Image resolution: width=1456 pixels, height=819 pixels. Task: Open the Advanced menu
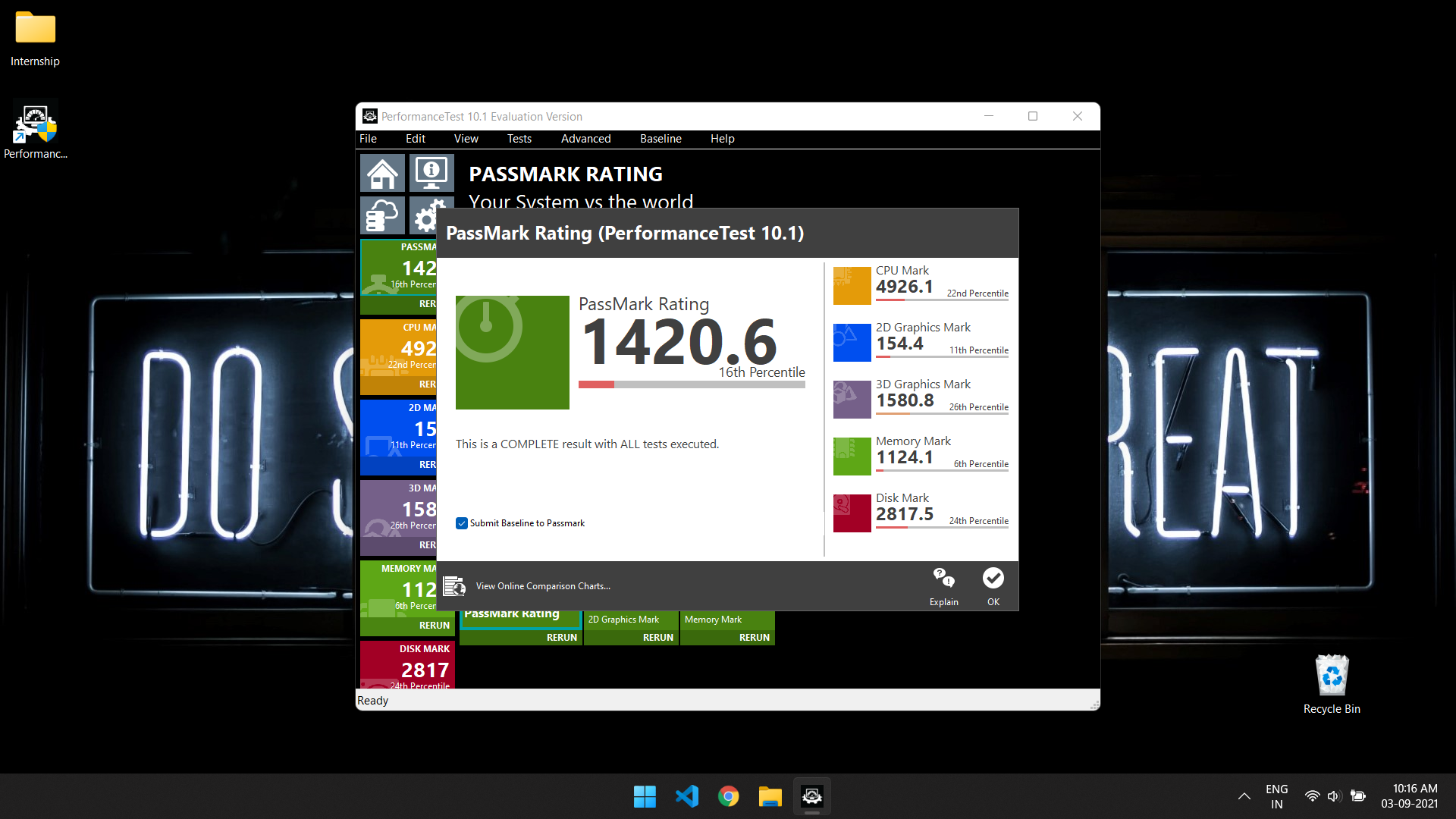click(585, 139)
